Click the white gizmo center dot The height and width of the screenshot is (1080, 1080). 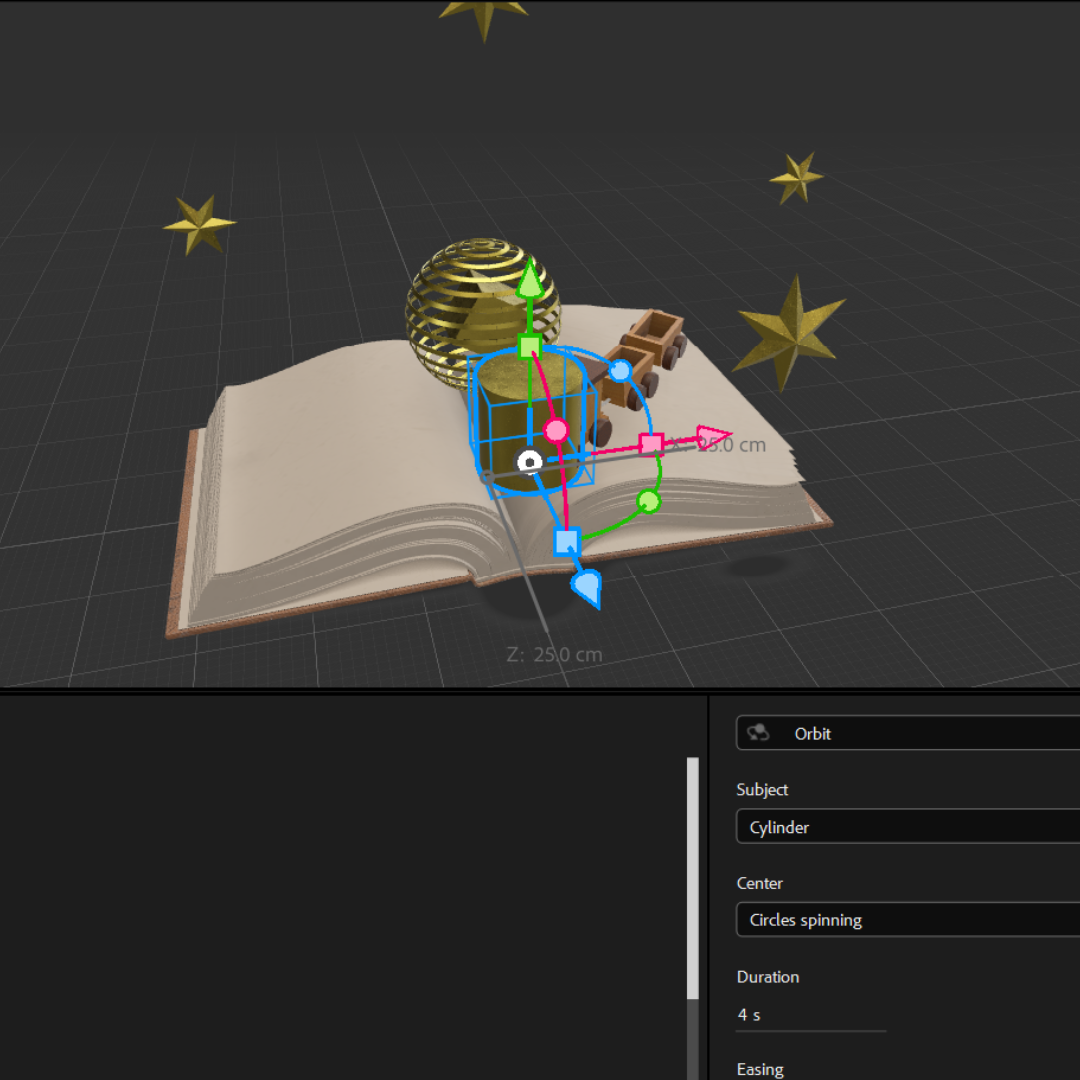[530, 462]
